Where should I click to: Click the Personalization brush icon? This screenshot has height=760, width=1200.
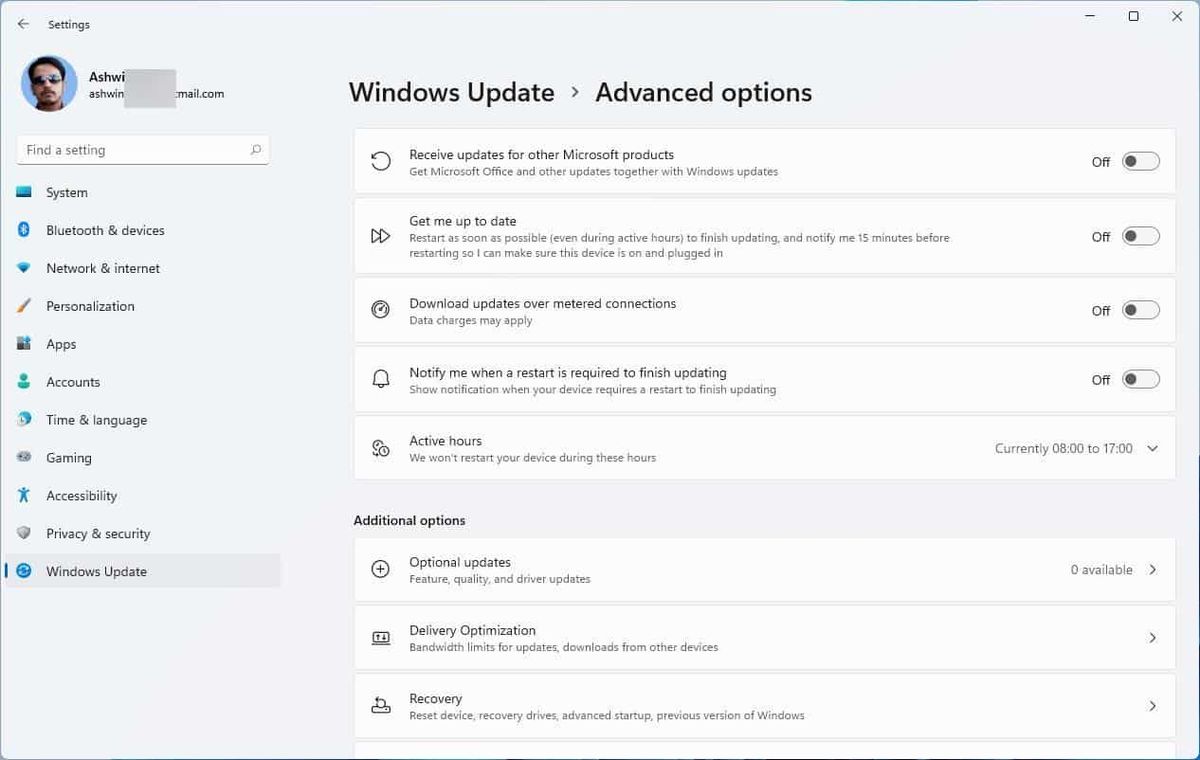pos(24,306)
